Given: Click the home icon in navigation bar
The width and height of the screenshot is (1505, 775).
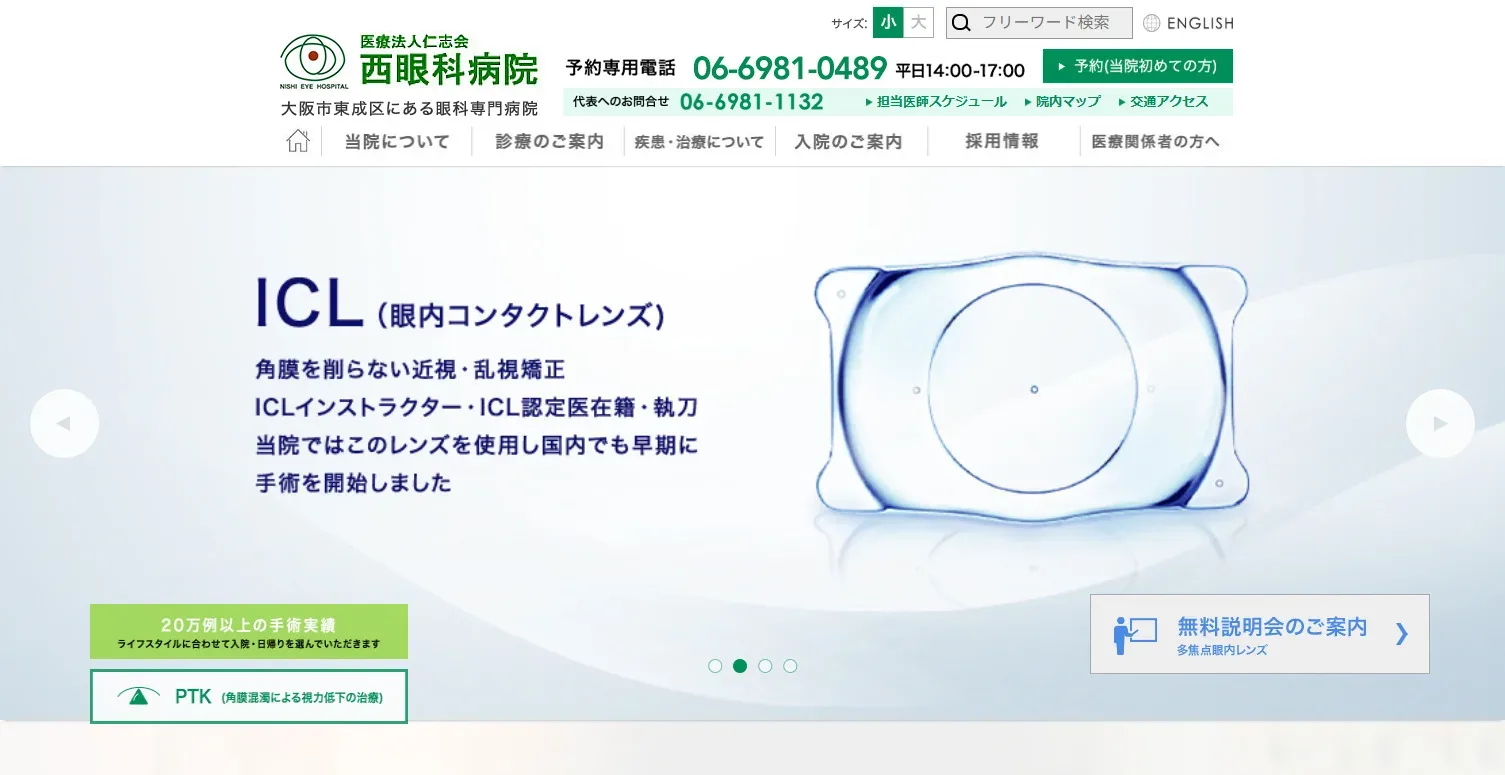Looking at the screenshot, I should pos(298,141).
